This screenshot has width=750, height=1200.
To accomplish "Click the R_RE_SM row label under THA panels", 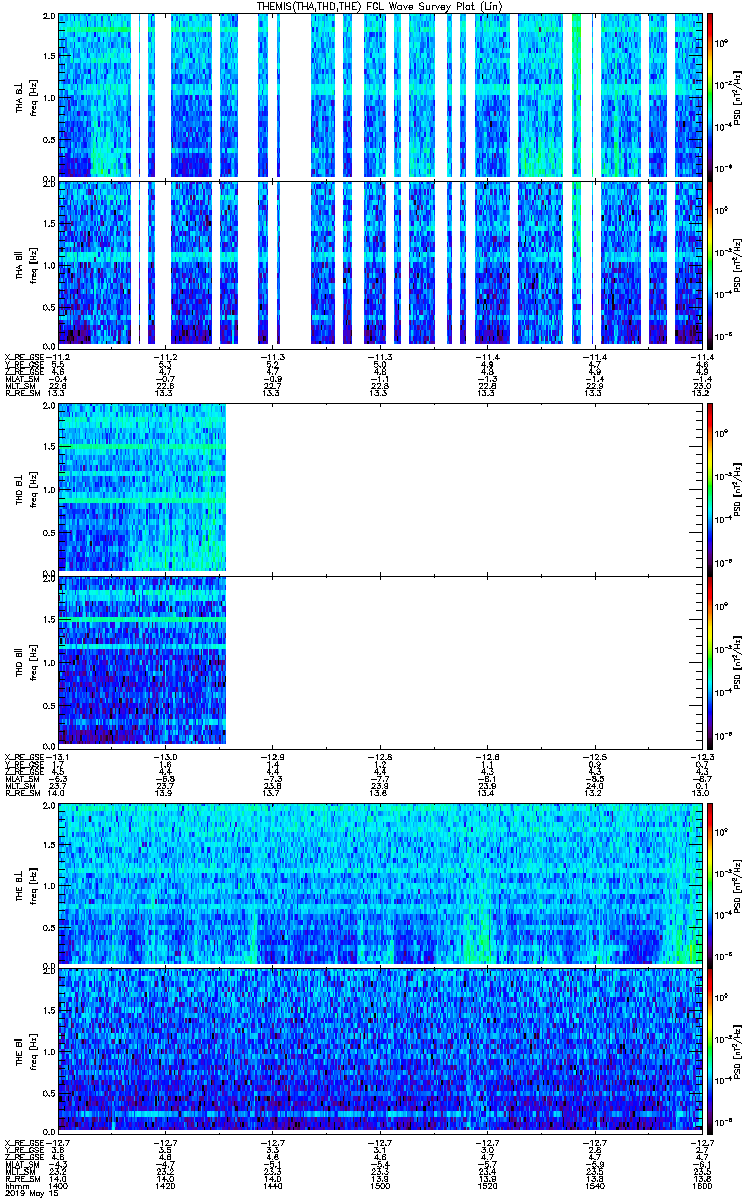I will tap(22, 394).
